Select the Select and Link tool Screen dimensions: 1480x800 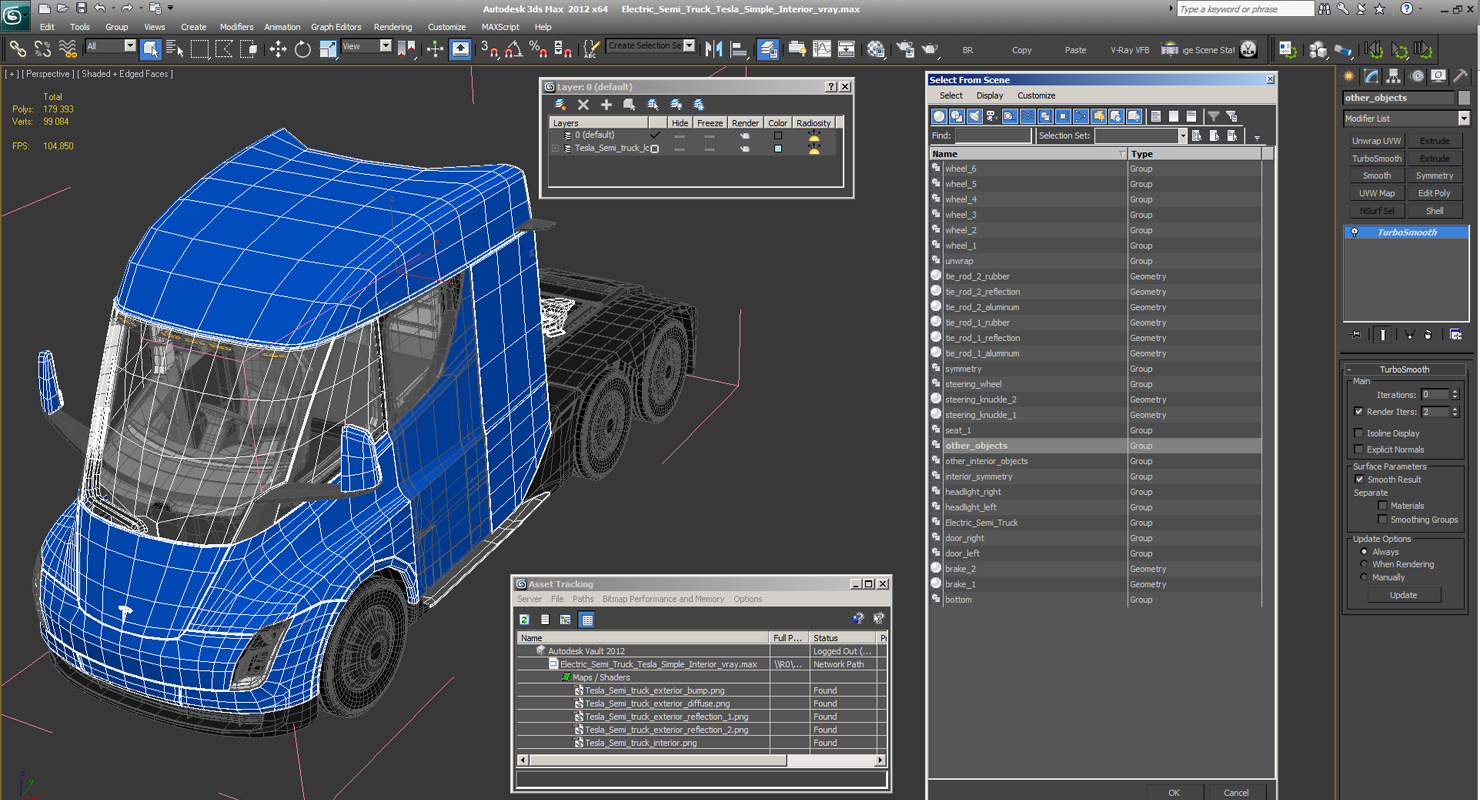pyautogui.click(x=18, y=48)
